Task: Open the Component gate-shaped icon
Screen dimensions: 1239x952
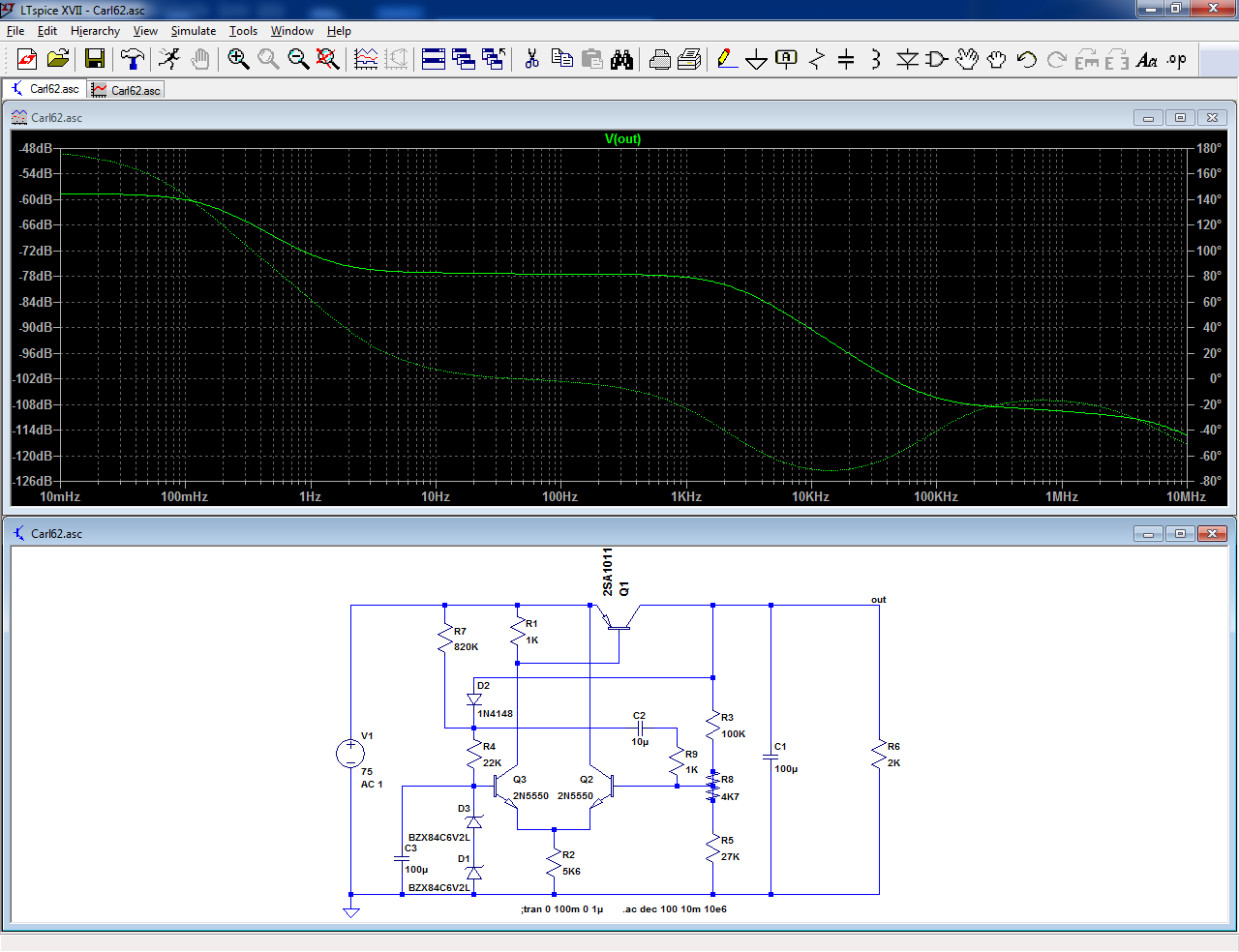Action: pos(936,60)
